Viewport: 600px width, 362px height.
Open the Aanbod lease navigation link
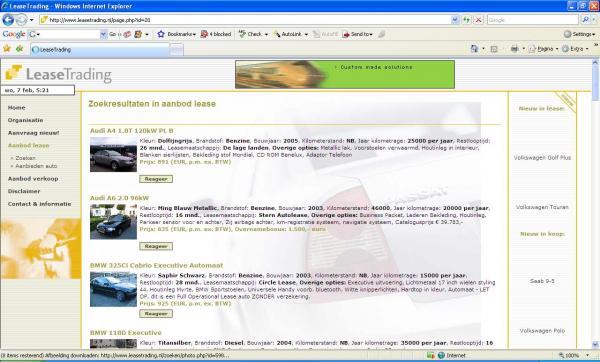click(x=28, y=145)
